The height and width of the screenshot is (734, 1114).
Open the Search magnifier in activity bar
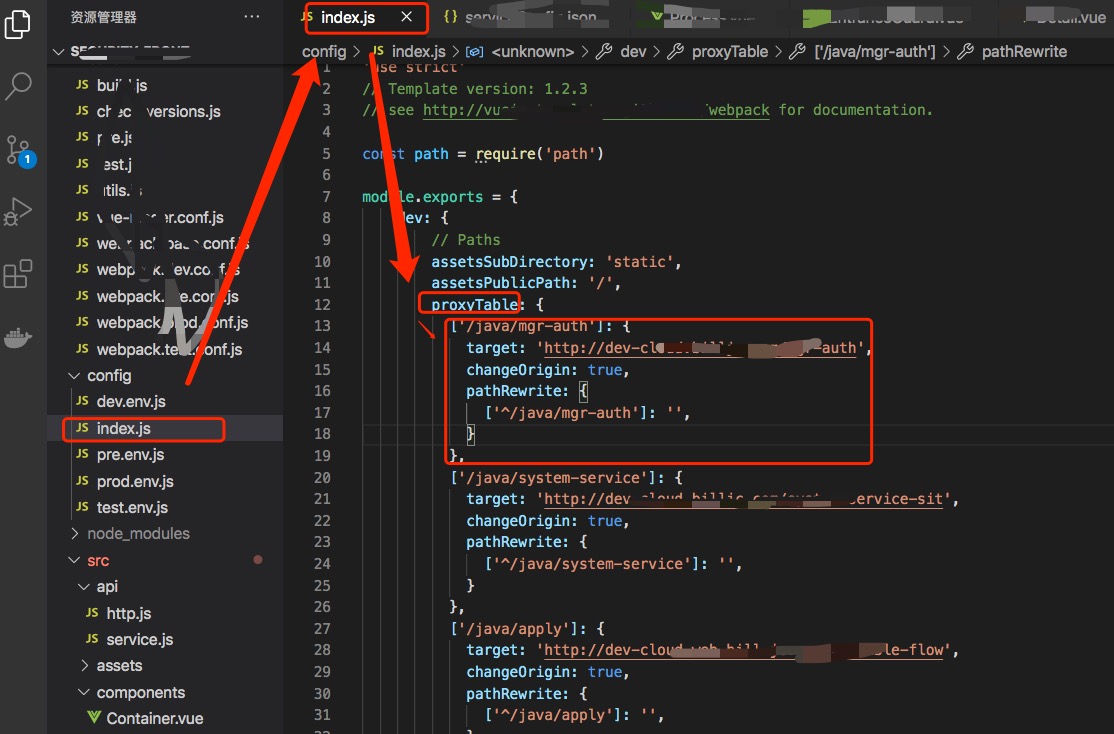(x=18, y=87)
